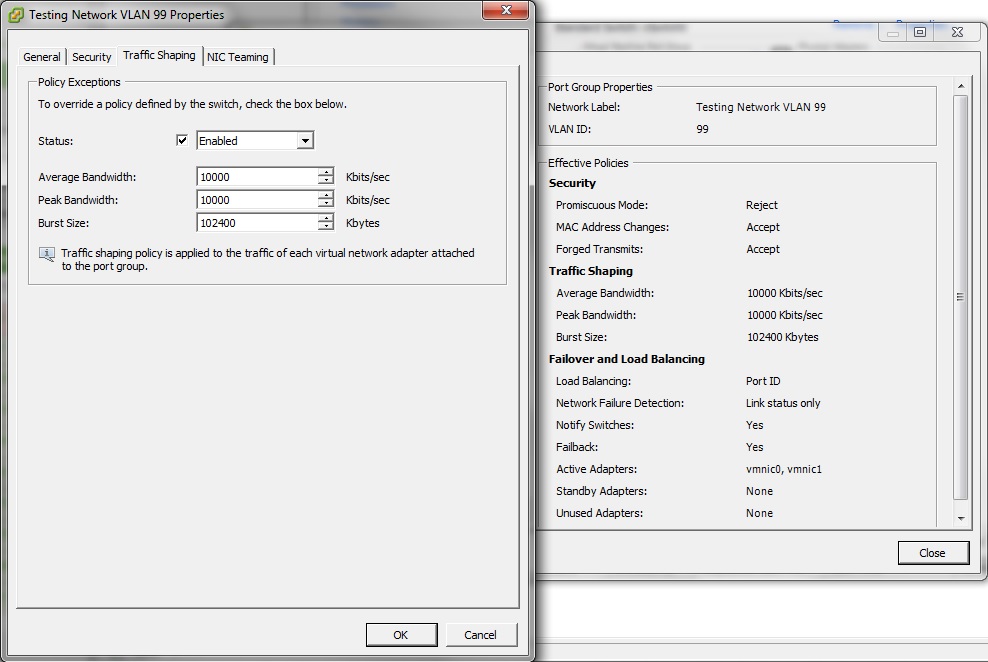Close the port group summary window
Screen dimensions: 988x662
932,552
